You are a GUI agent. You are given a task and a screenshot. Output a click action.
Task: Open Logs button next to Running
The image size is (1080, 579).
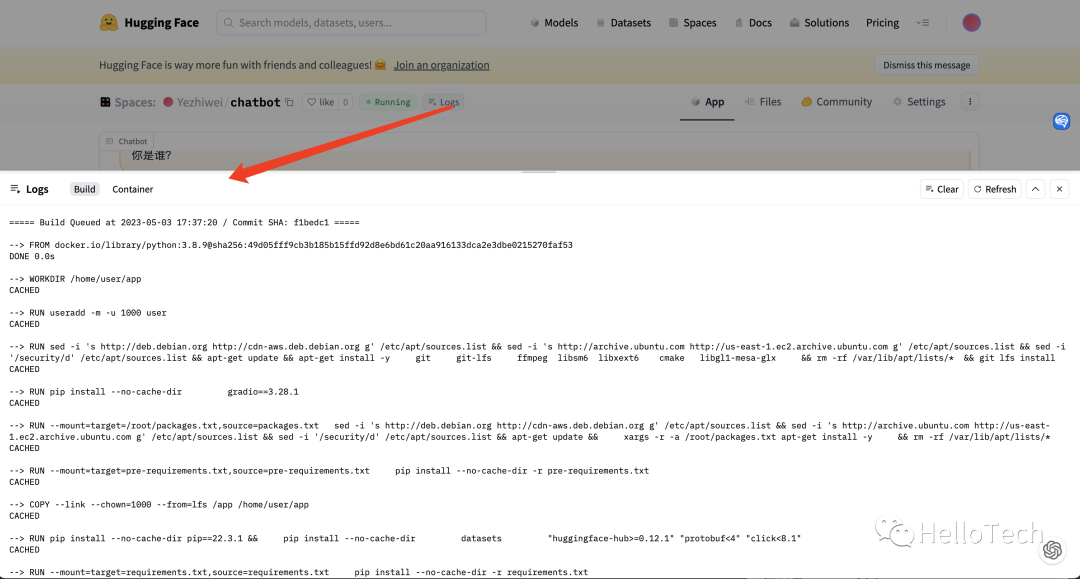[443, 102]
